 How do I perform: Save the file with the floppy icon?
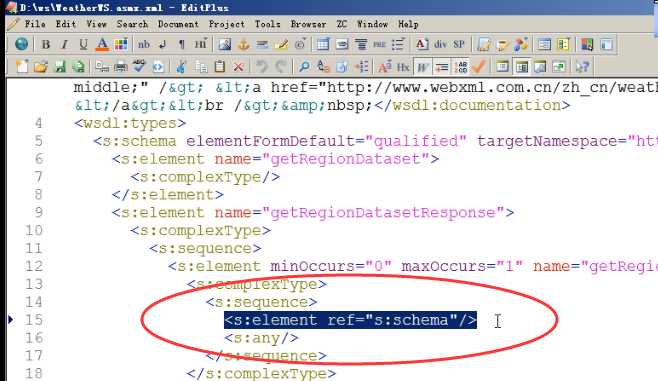60,66
